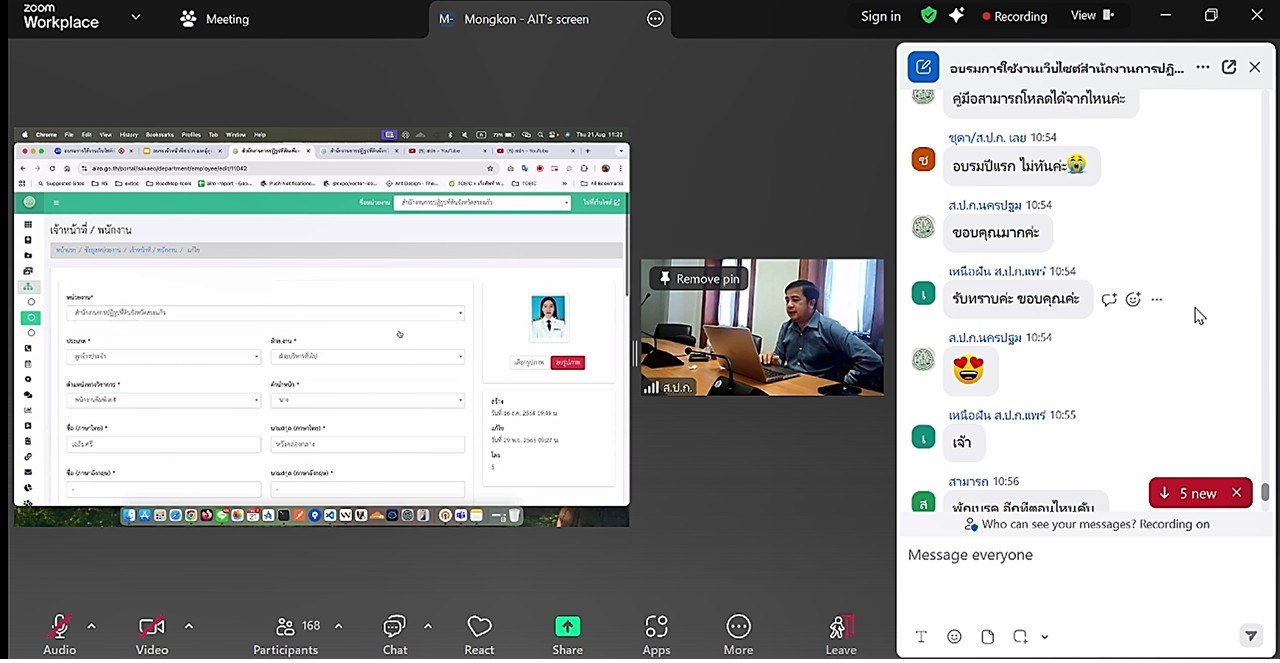Open the text formatting tool in chat
Screen dimensions: 1280x663
pos(921,637)
